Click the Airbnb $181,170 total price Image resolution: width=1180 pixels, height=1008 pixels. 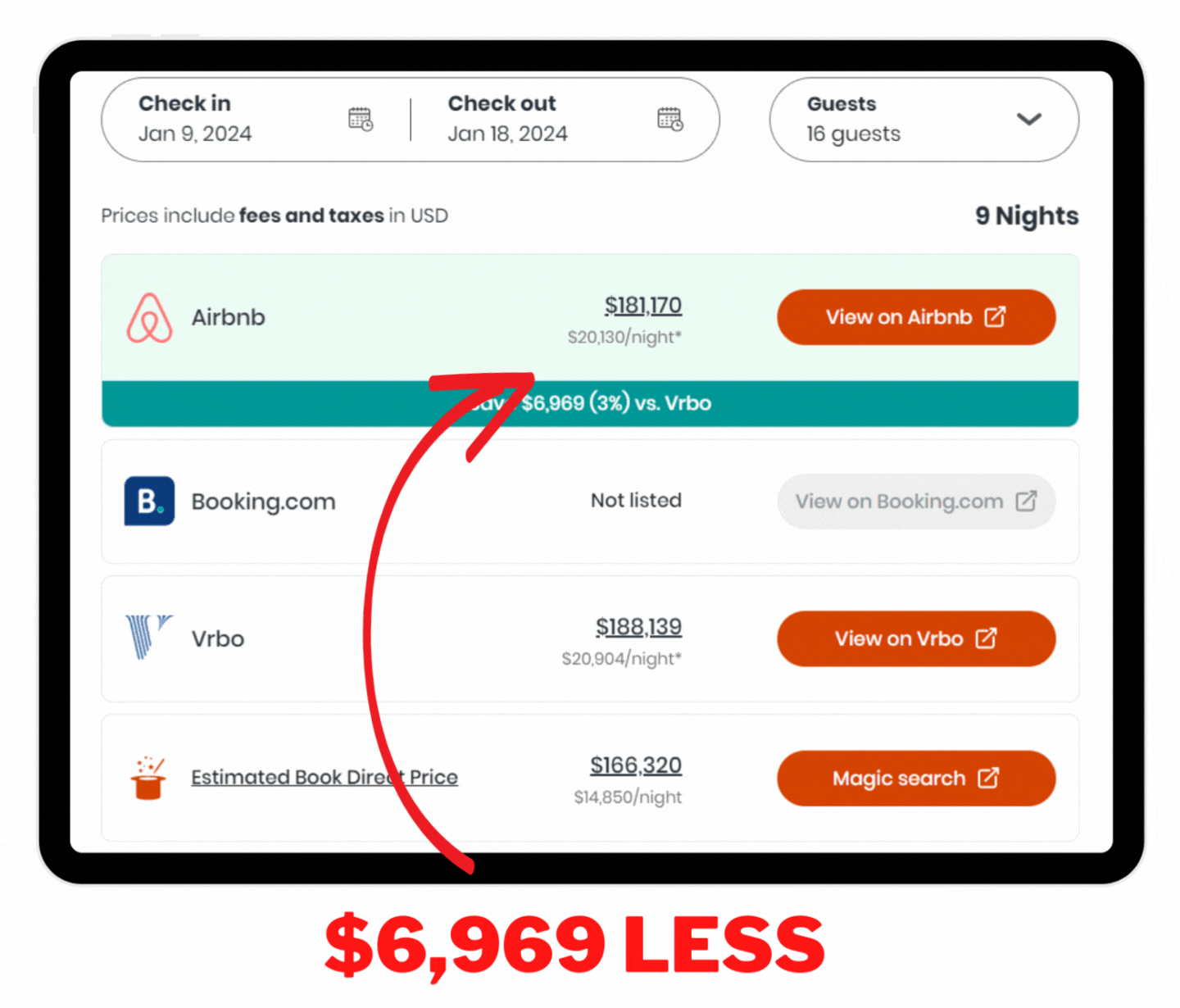click(643, 306)
